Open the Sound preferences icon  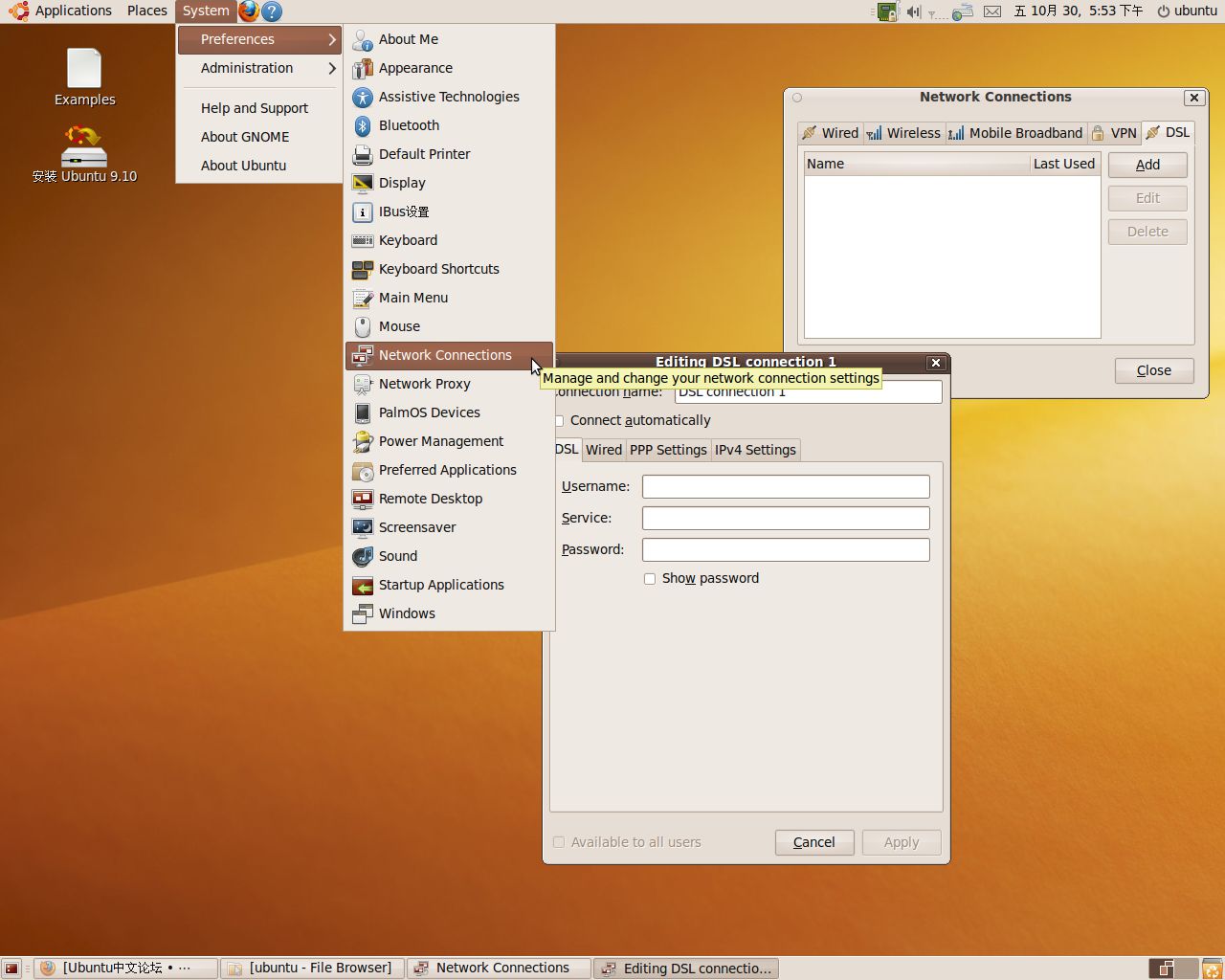coord(362,557)
